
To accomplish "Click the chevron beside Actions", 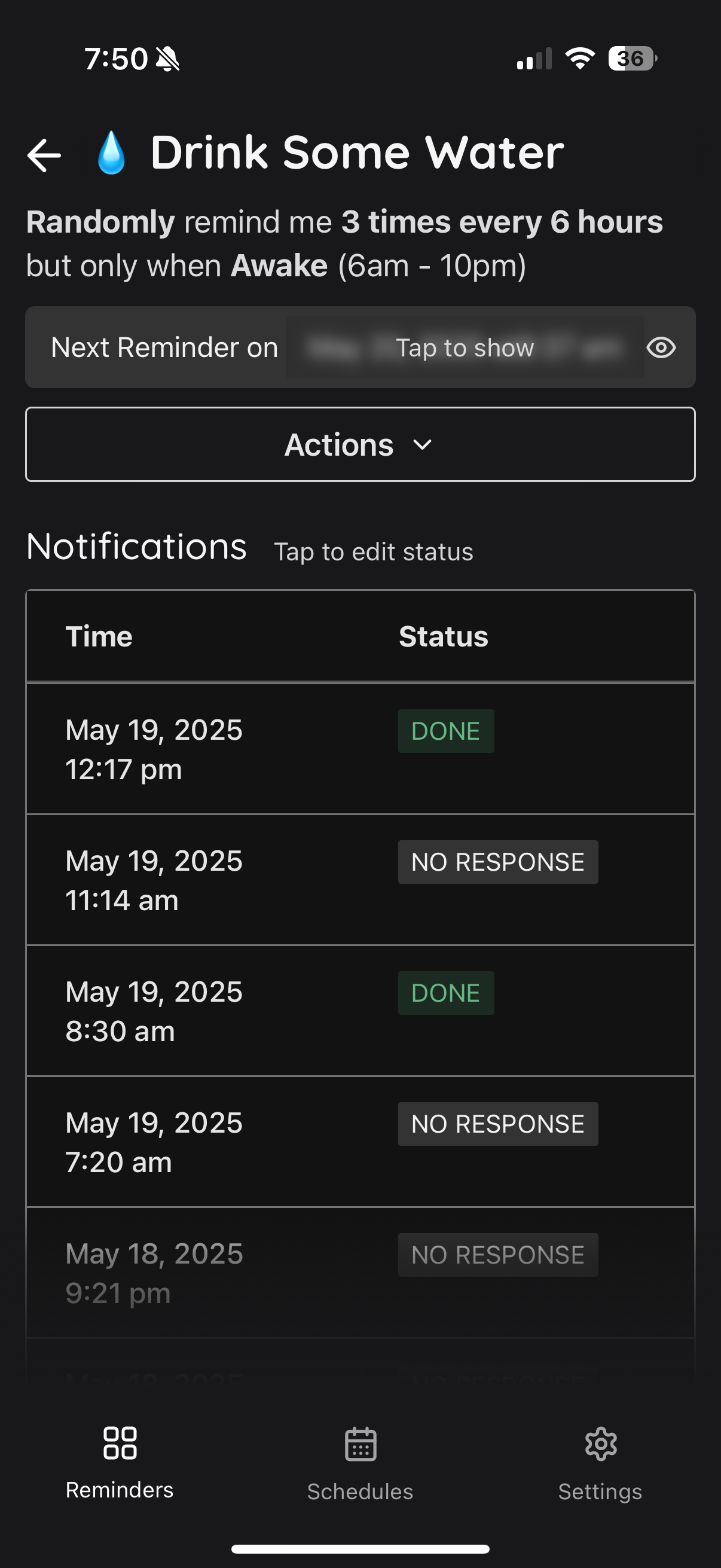I will pos(422,445).
